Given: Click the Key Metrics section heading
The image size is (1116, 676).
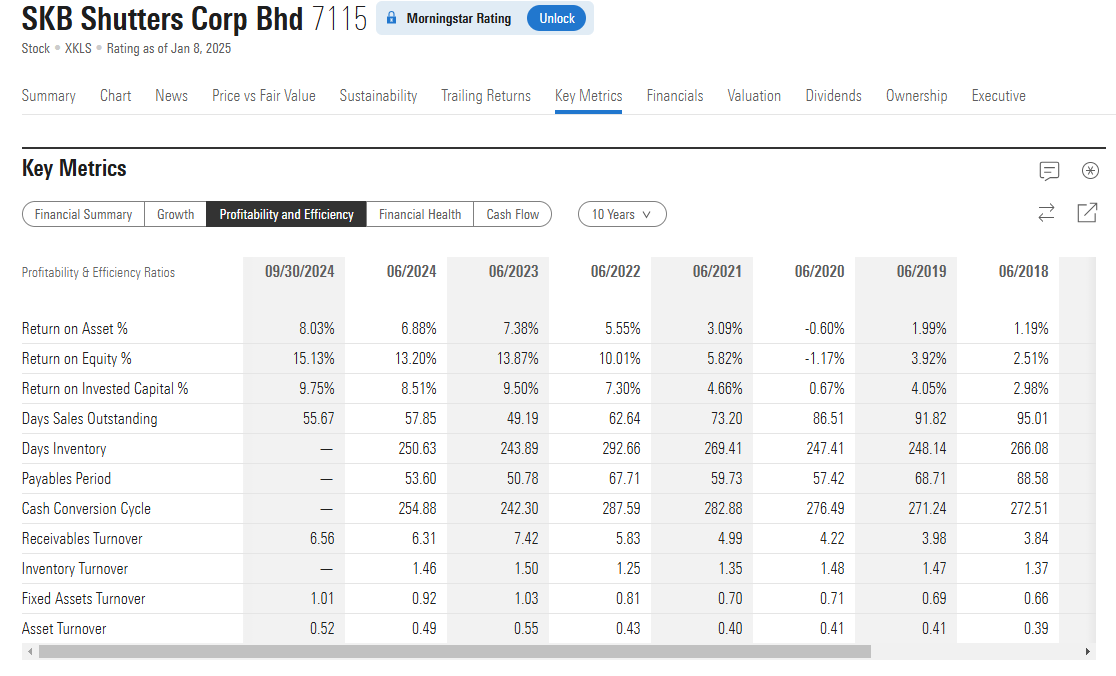Looking at the screenshot, I should coord(74,169).
